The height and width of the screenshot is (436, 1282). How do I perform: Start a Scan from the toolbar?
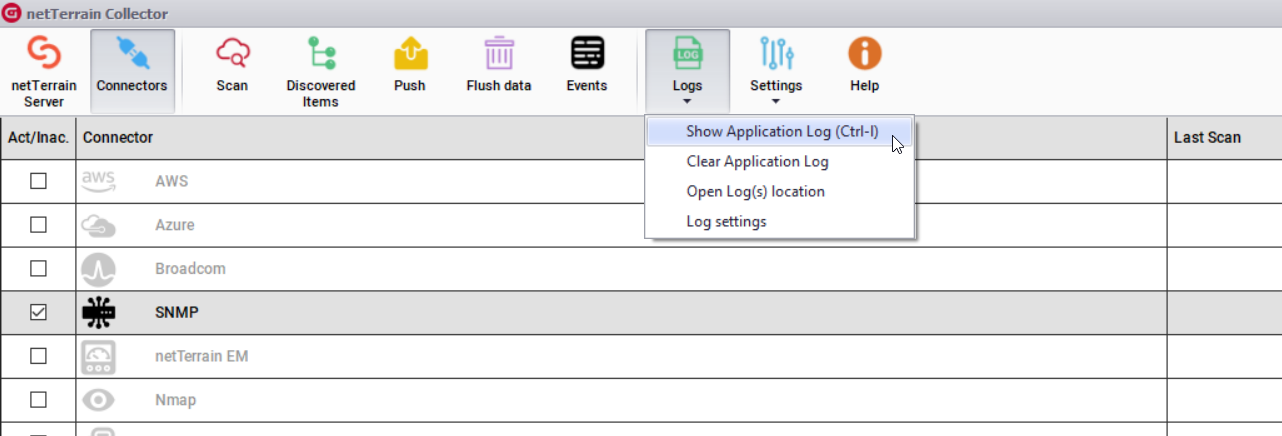(232, 52)
